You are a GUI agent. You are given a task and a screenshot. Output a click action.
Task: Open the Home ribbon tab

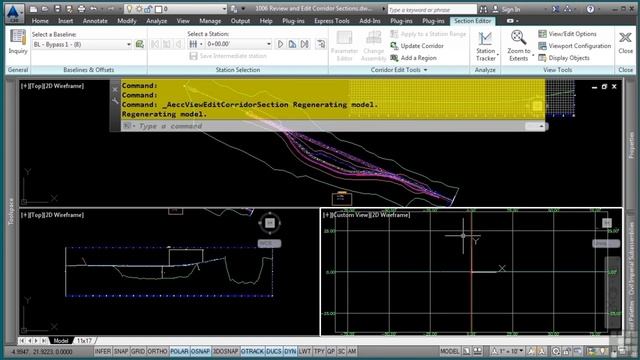[40, 21]
